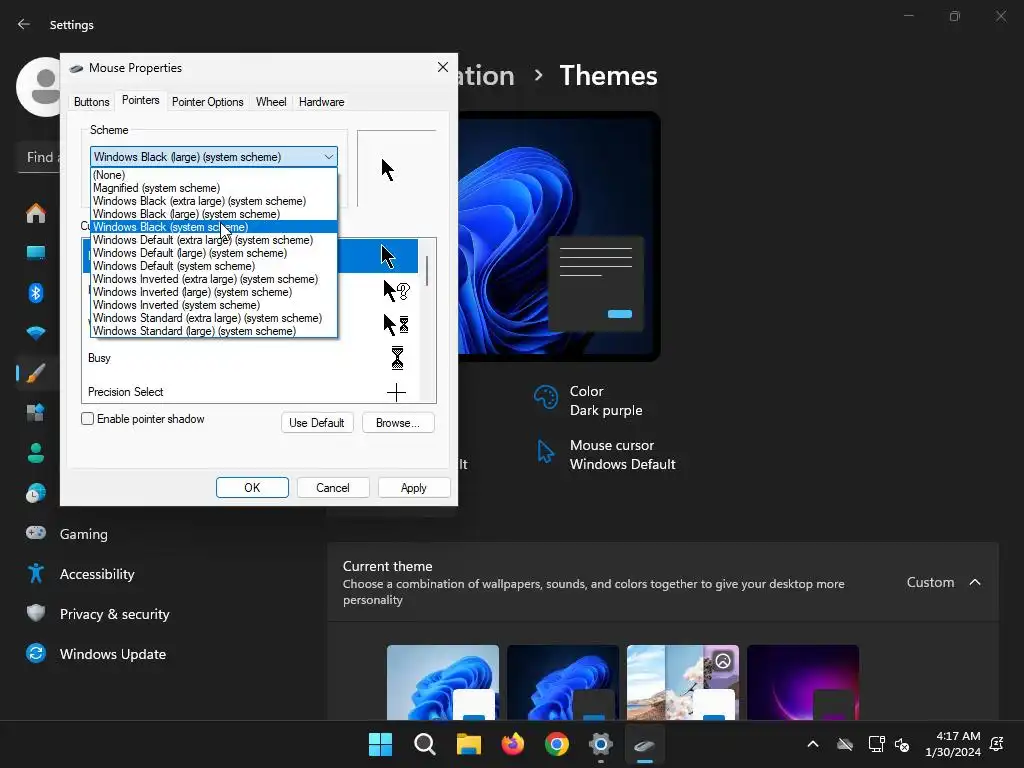The height and width of the screenshot is (768, 1024).
Task: Open the Apps icon in Settings sidebar
Action: [x=36, y=413]
